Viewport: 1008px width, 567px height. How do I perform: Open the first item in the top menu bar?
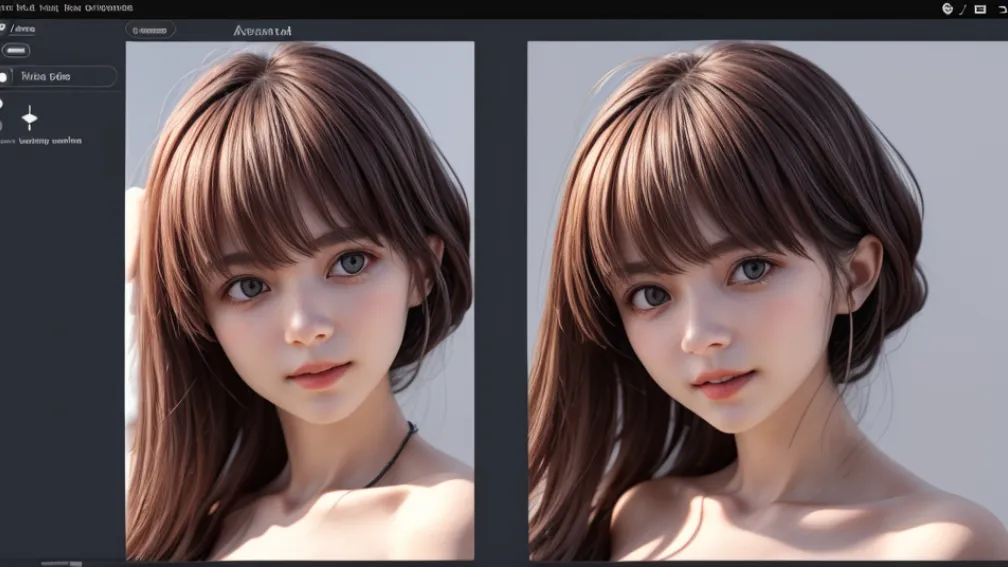[x=8, y=8]
